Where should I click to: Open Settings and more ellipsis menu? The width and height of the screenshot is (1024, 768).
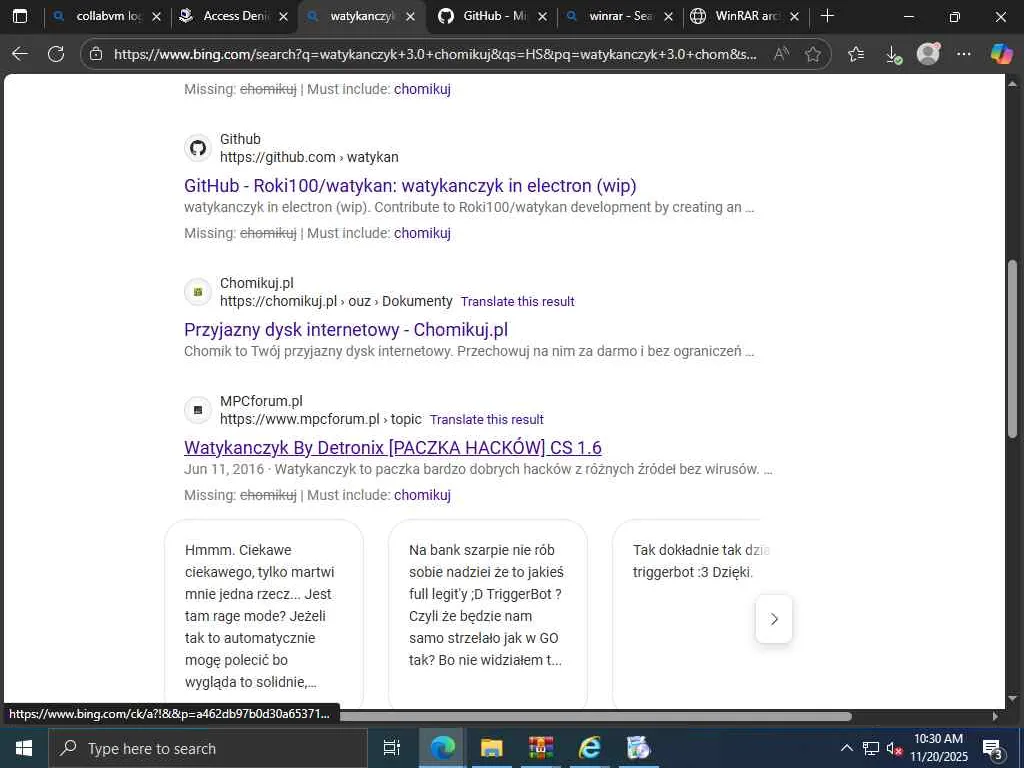(x=963, y=54)
